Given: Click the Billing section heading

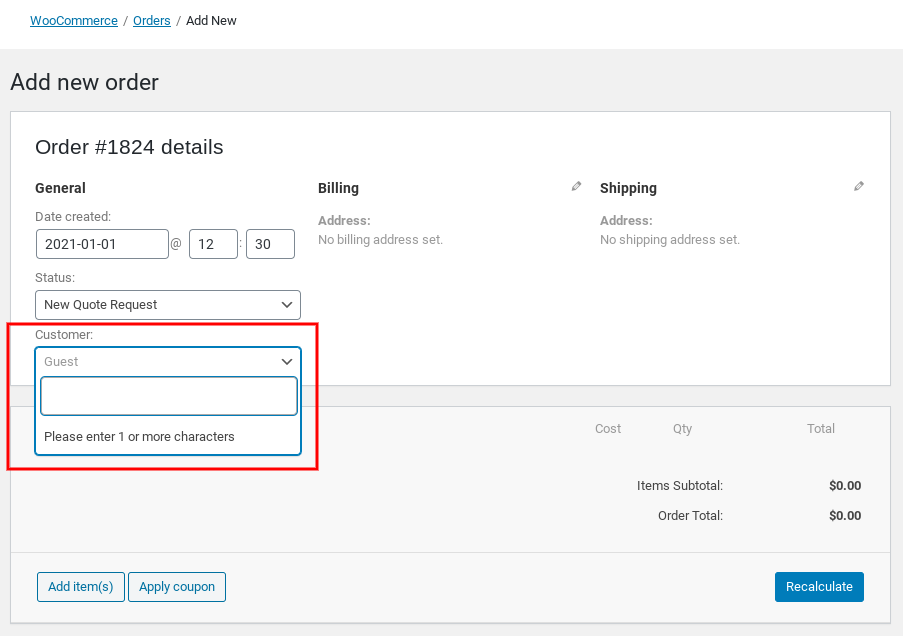Looking at the screenshot, I should (x=338, y=188).
